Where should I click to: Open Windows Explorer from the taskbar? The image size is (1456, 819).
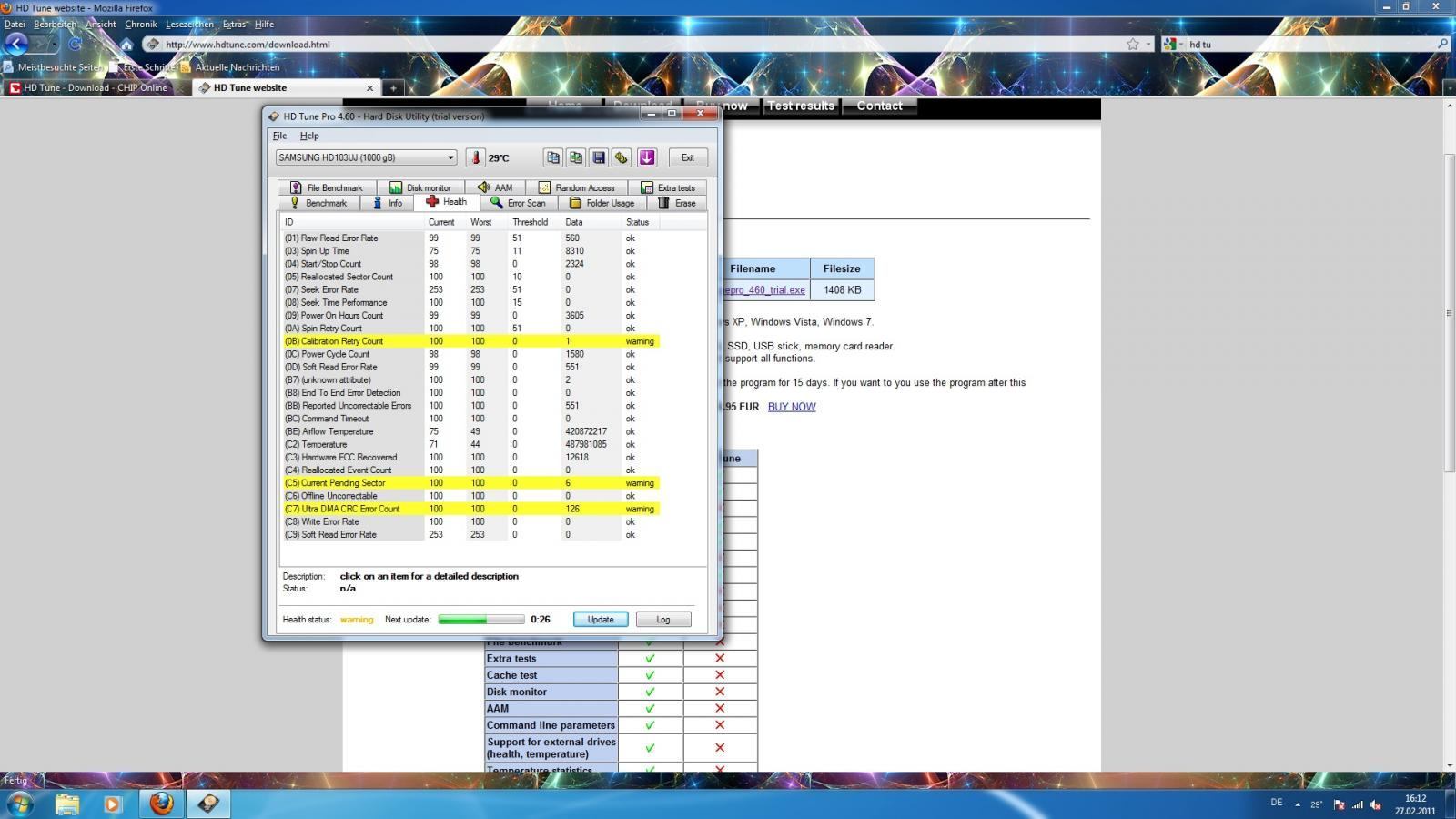click(x=67, y=804)
